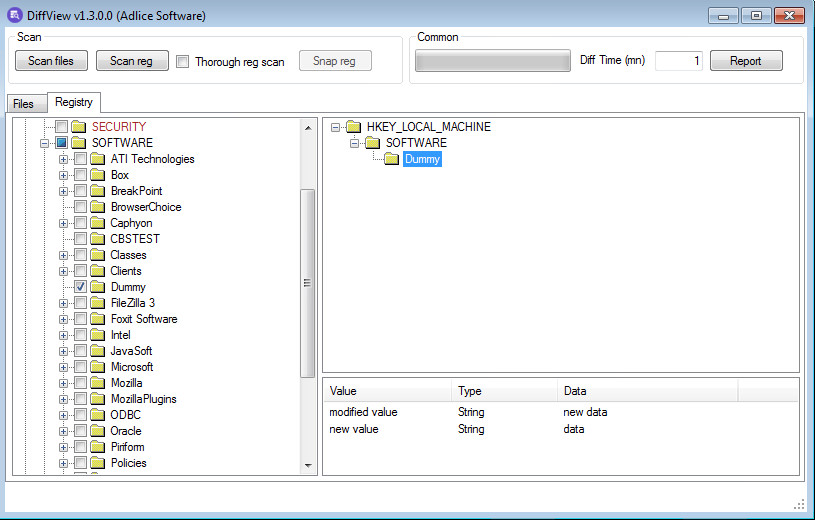Enable the Thorough reg scan checkbox
815x520 pixels.
click(x=182, y=62)
